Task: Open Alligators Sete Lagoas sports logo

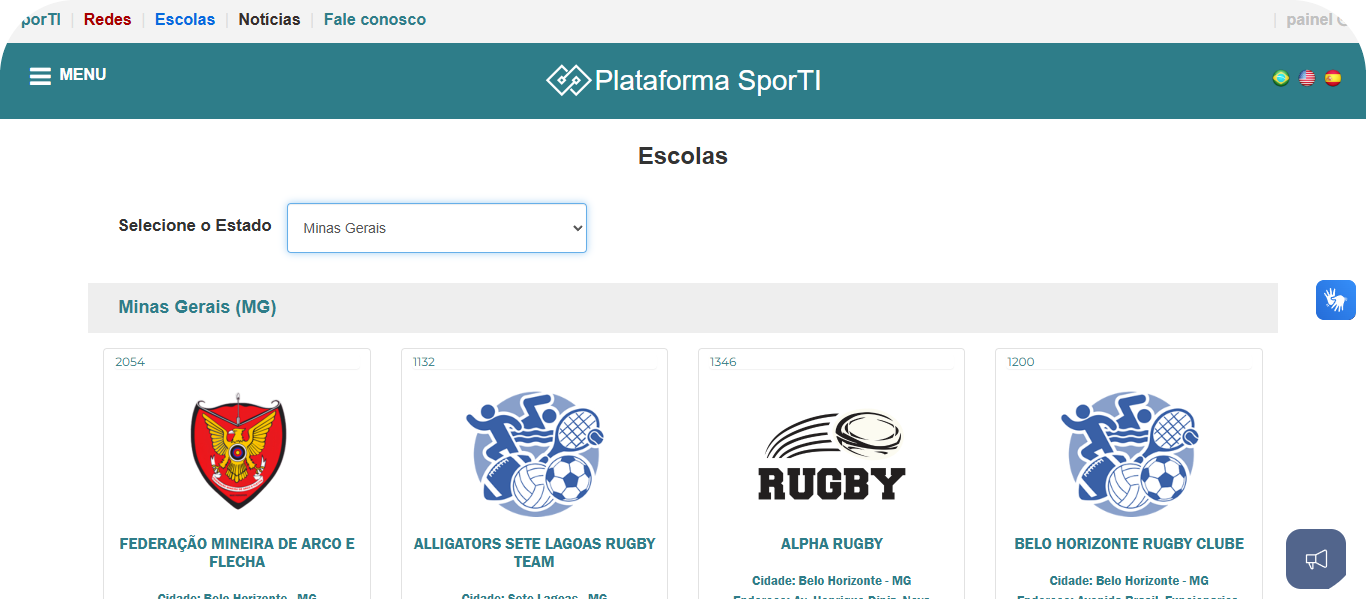Action: point(534,453)
